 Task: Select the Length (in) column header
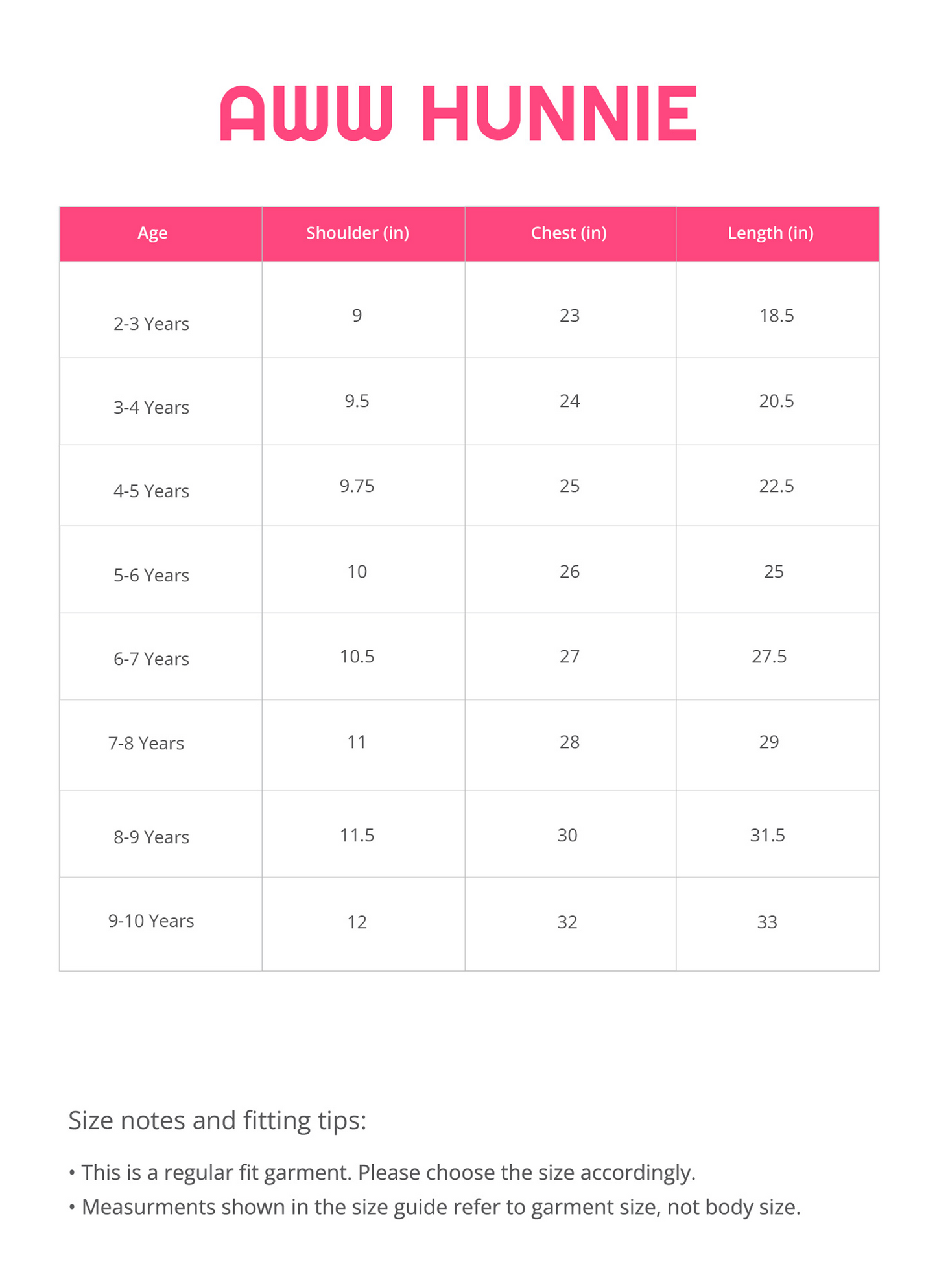pyautogui.click(x=770, y=233)
